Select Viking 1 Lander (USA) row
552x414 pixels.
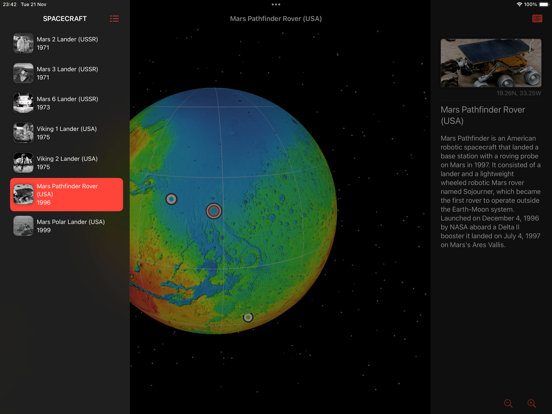(67, 133)
